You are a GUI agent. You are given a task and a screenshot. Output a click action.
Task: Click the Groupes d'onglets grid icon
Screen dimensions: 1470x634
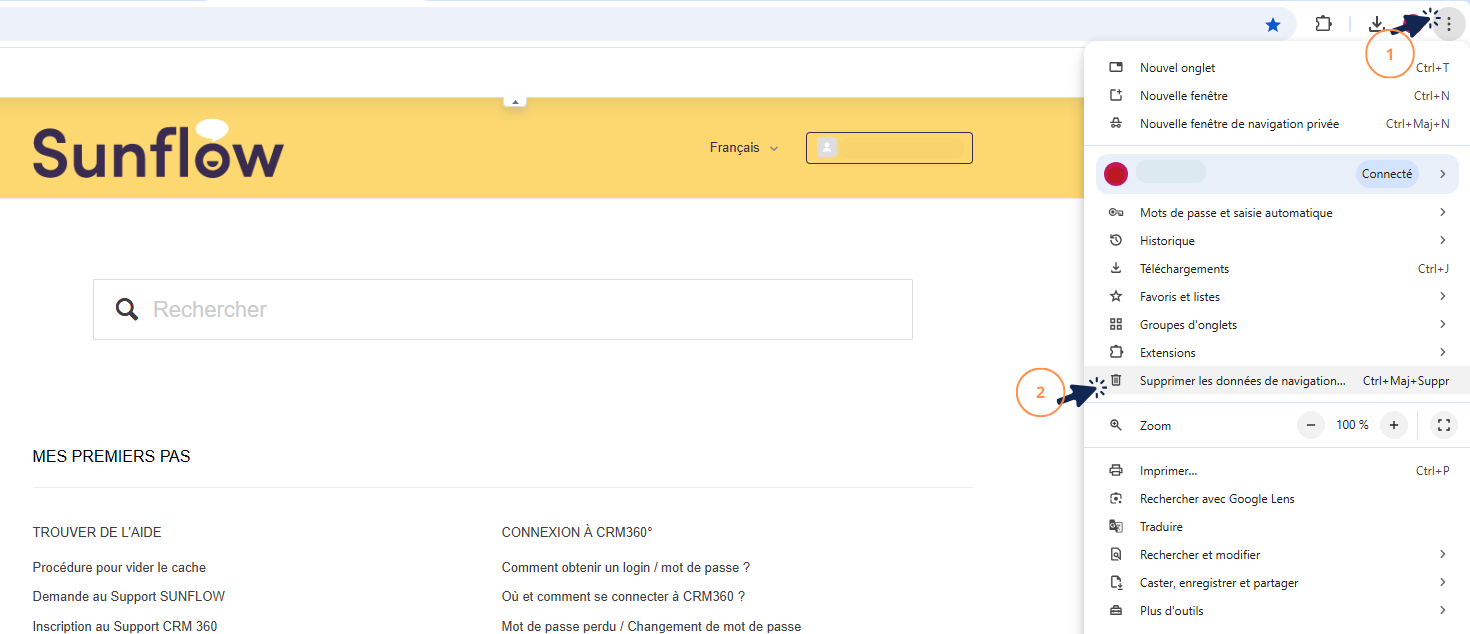pos(1116,324)
